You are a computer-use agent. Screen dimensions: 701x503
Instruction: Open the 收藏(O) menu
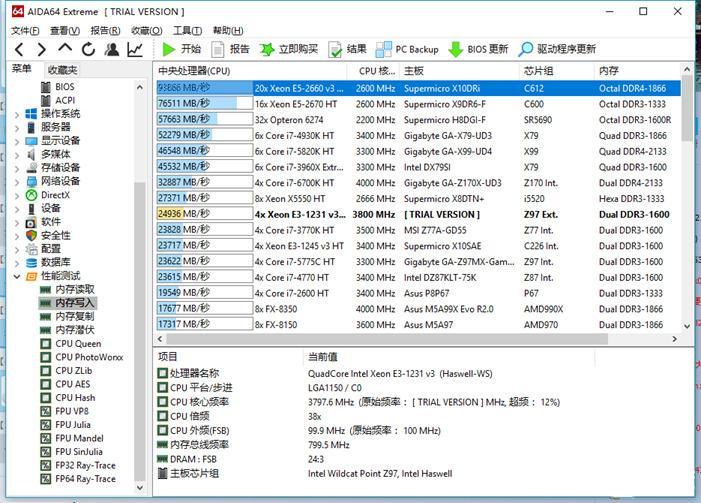pos(147,30)
